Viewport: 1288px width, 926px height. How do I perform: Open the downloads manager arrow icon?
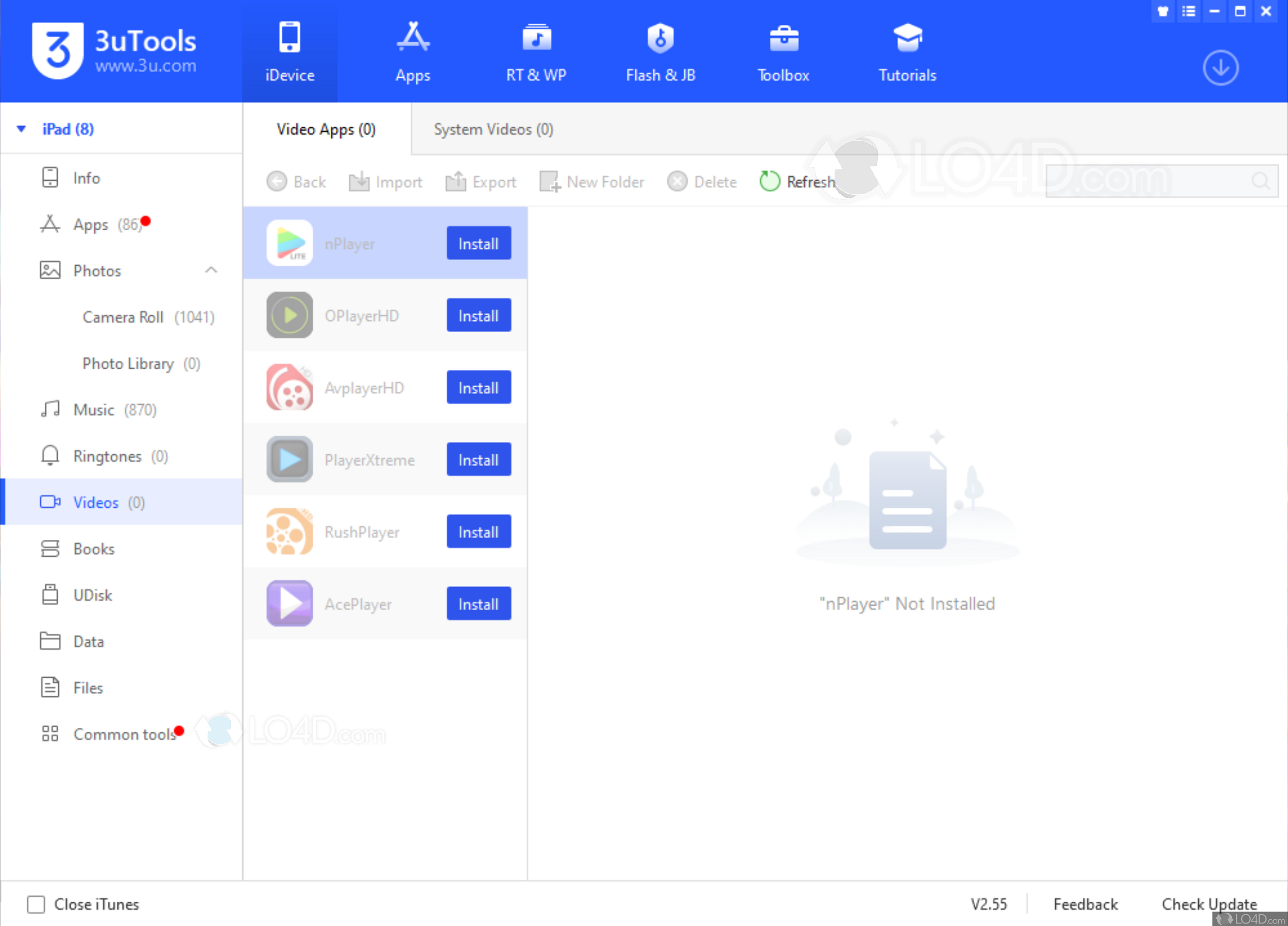[x=1221, y=68]
